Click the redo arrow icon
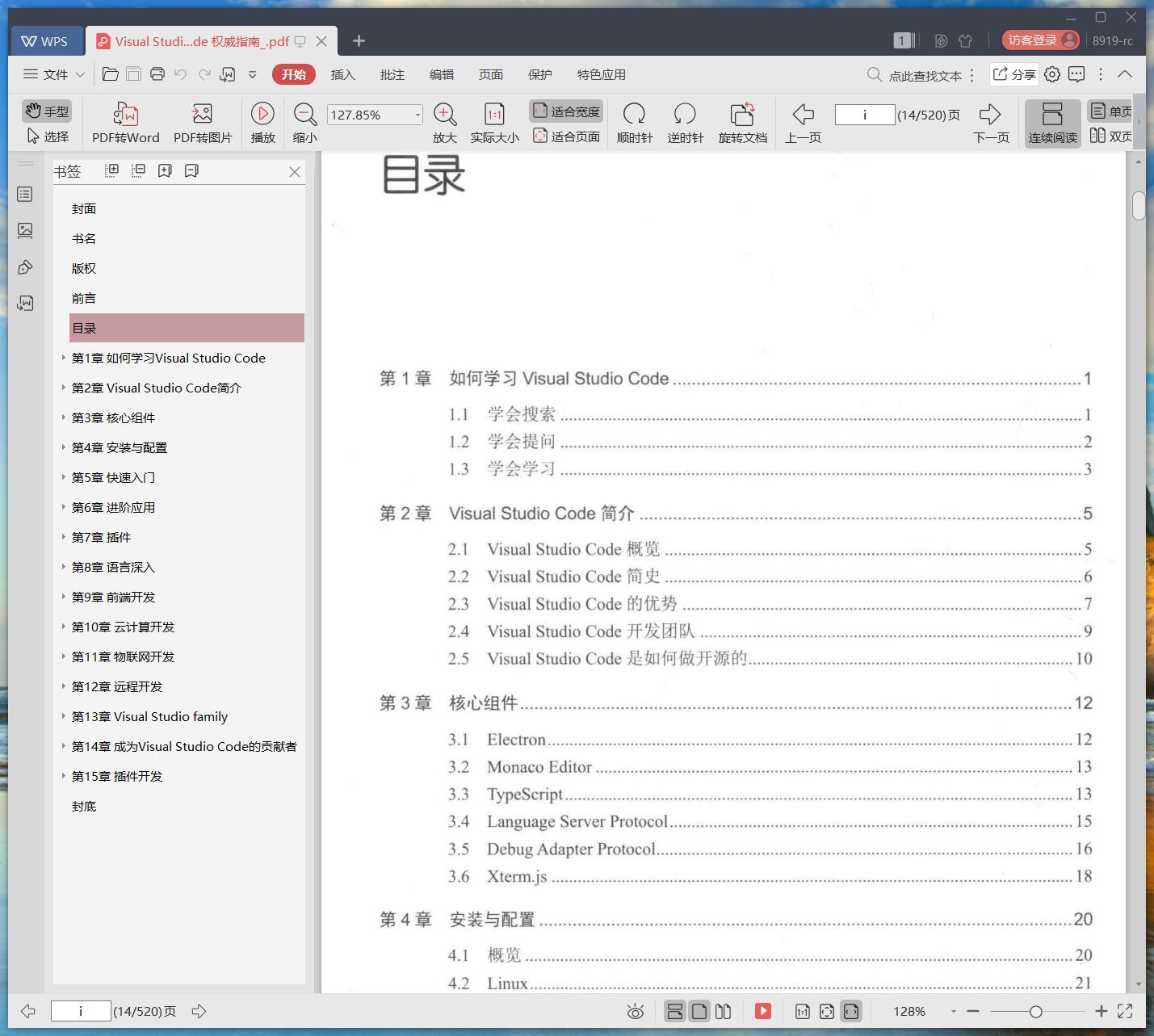The width and height of the screenshot is (1154, 1036). [x=204, y=74]
